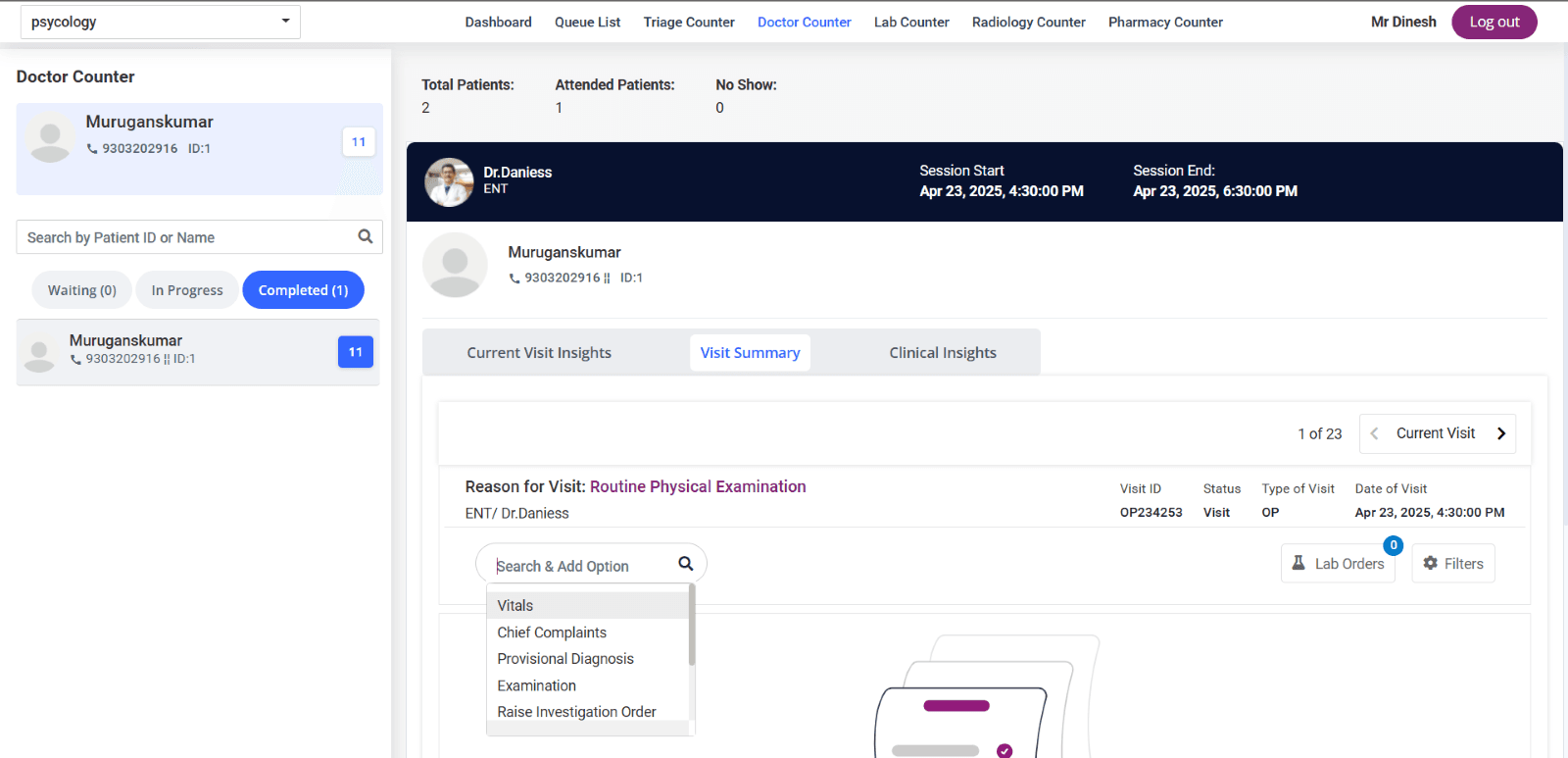Select the Completed (1) filter
This screenshot has height=758, width=1568.
click(303, 290)
